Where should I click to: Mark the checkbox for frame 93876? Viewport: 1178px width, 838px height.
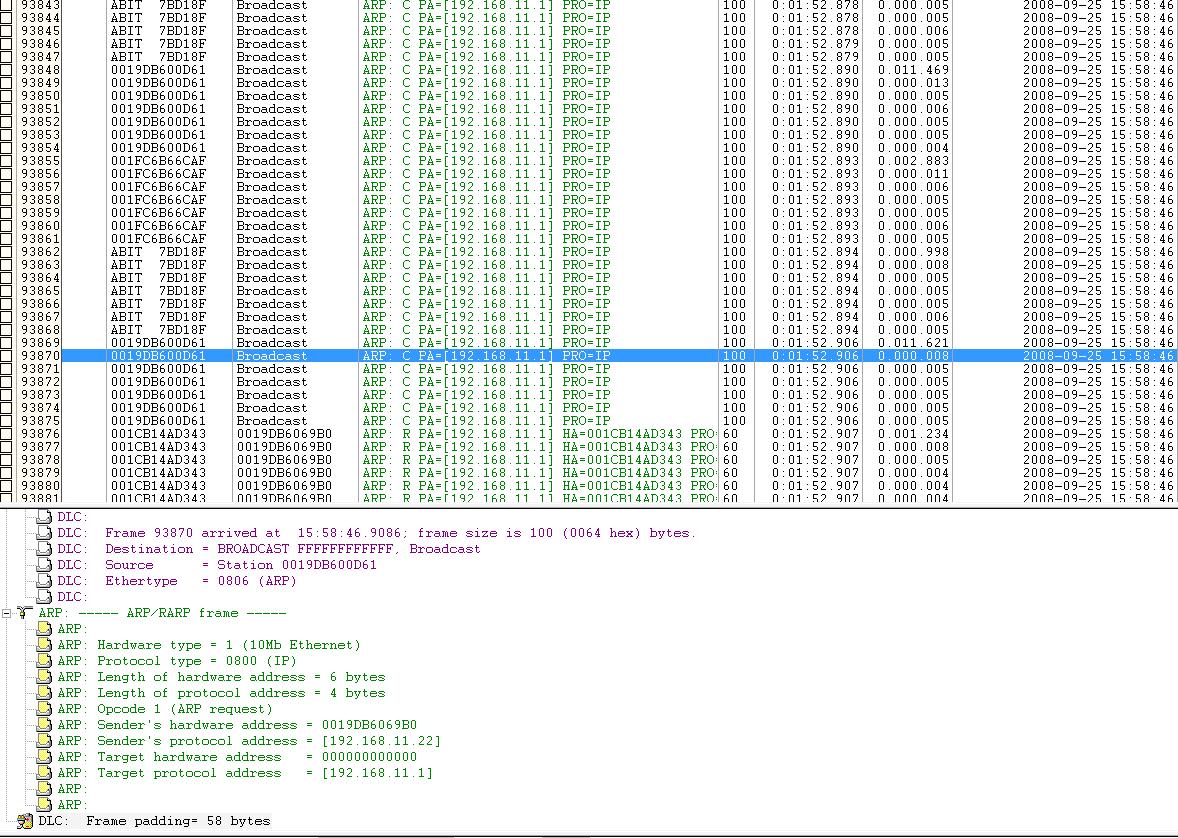[x=7, y=434]
